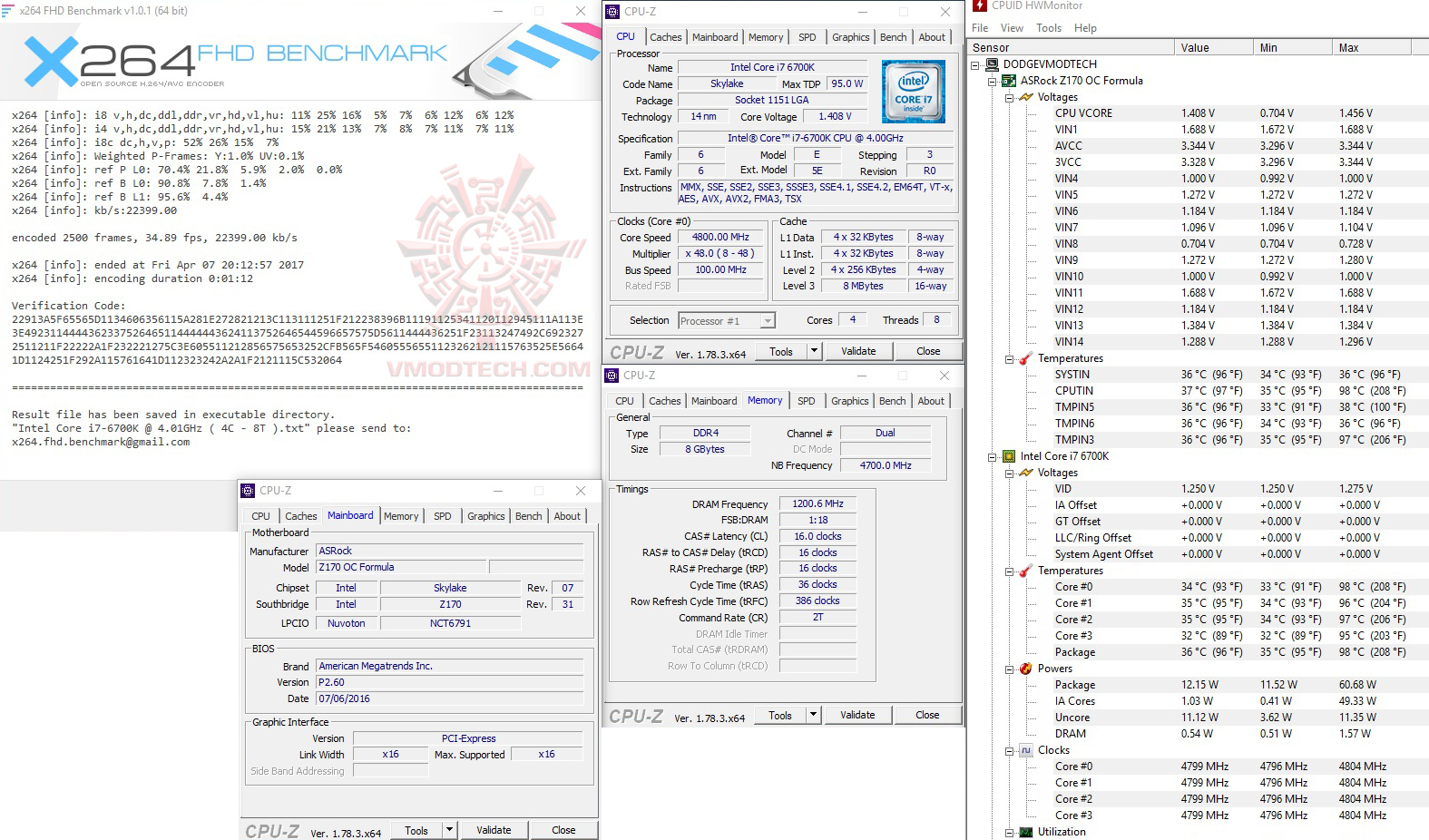The image size is (1429, 840).
Task: Open the Tools dropdown arrow in CPU-Z CPU window
Action: click(814, 351)
